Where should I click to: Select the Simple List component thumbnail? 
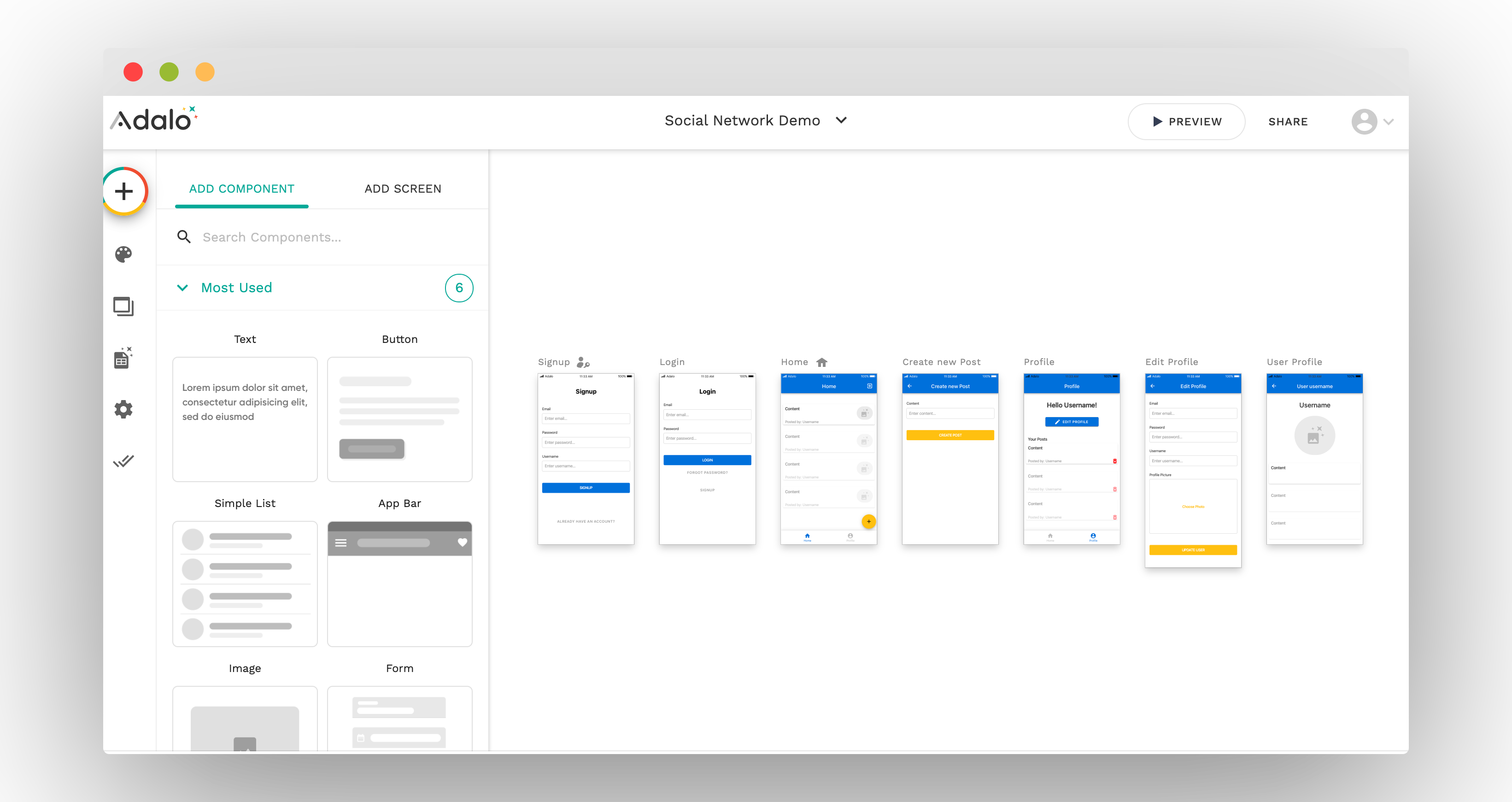point(245,583)
